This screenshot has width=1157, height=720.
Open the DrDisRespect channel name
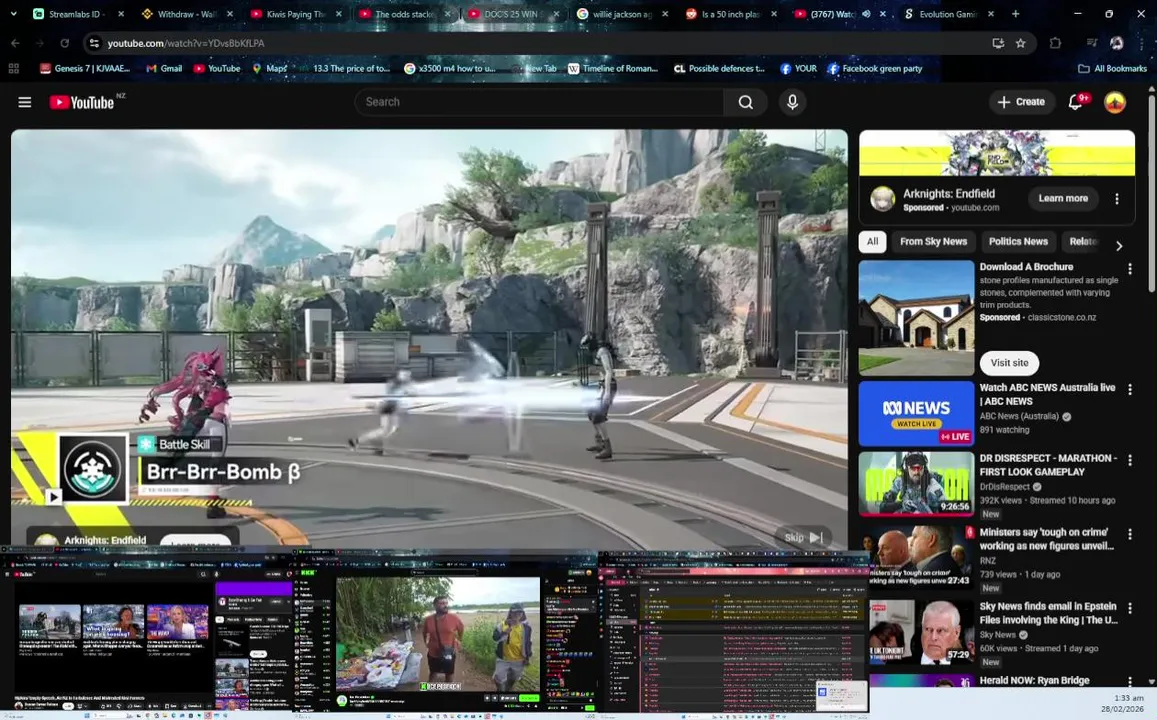[x=1005, y=487]
